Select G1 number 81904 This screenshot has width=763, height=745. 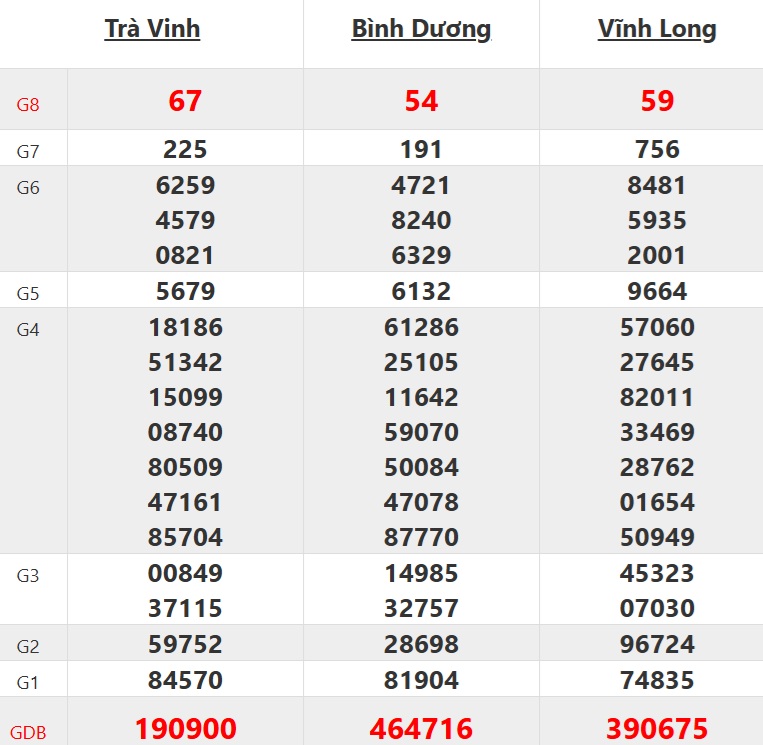(421, 681)
